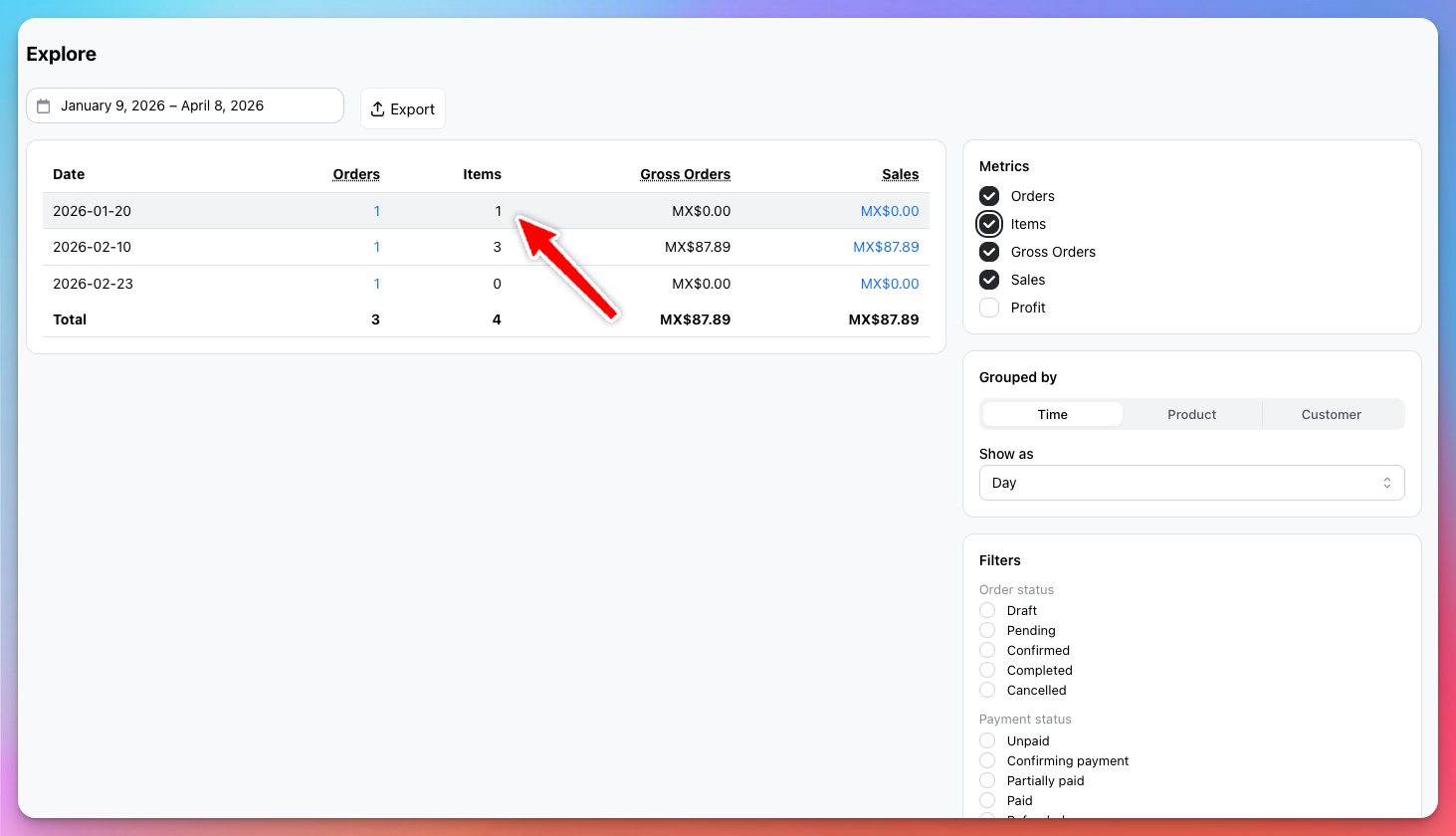
Task: Uncheck the Orders metric checkbox
Action: pyautogui.click(x=989, y=196)
